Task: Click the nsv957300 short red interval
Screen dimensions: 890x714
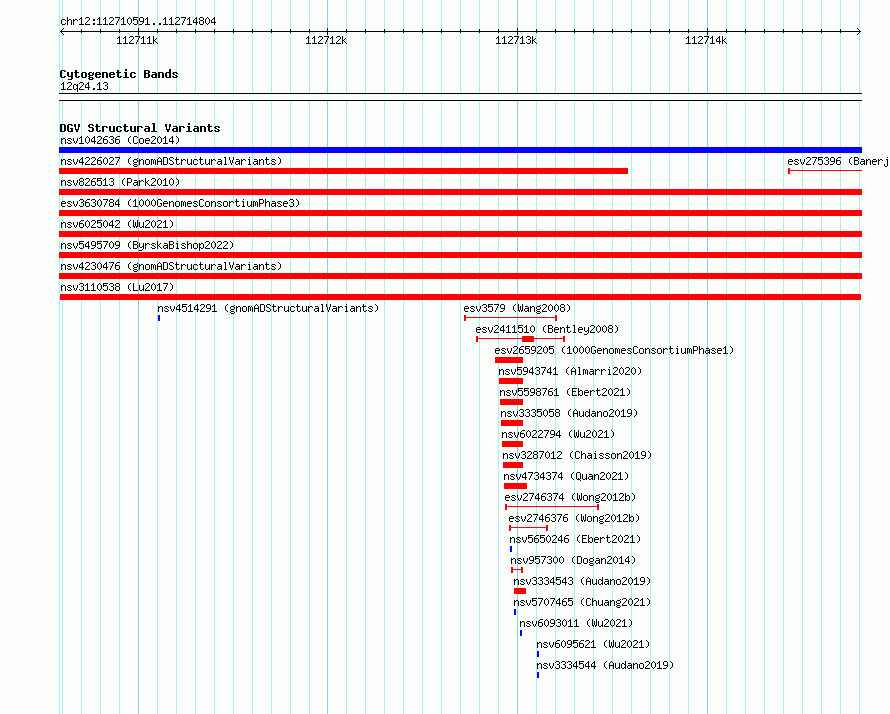Action: pos(517,570)
